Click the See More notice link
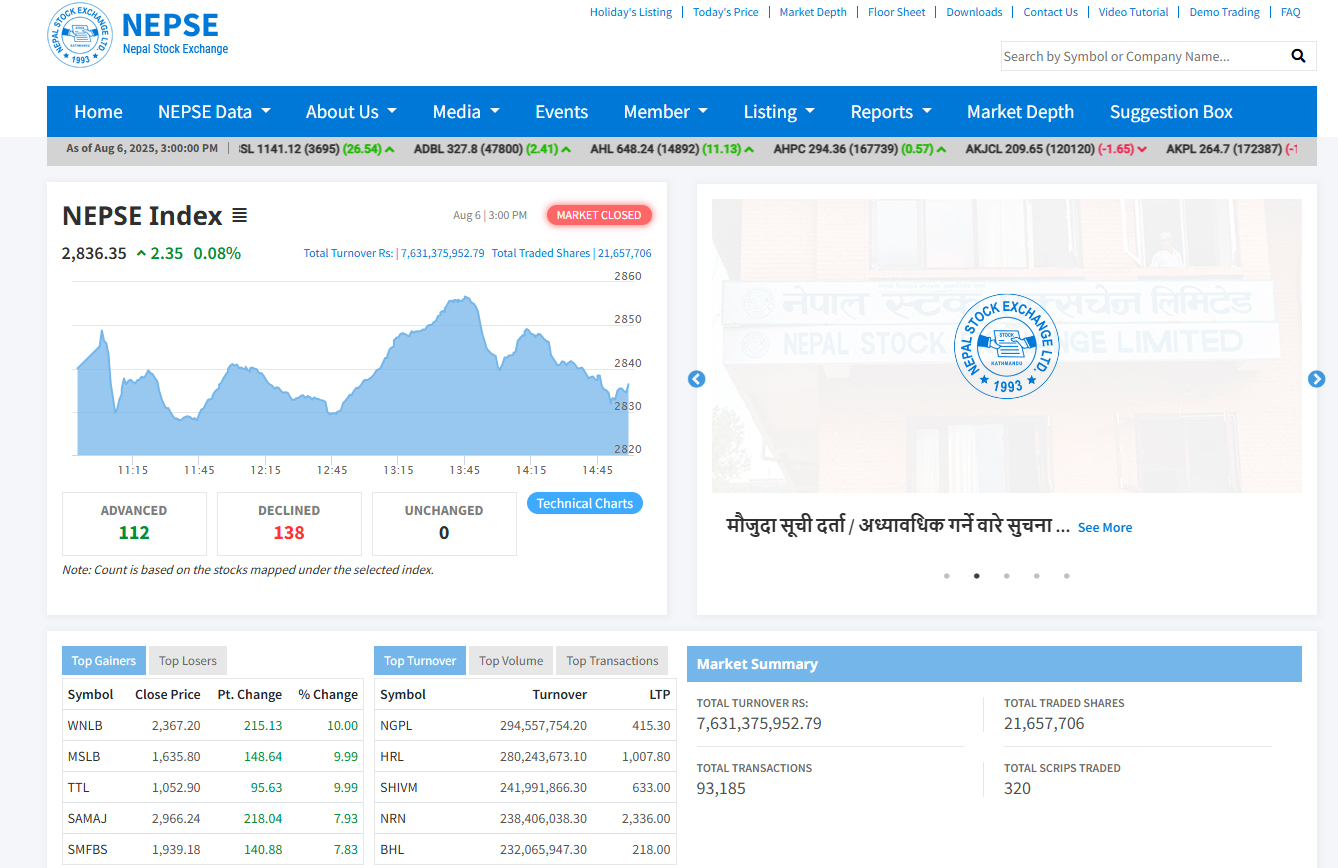The height and width of the screenshot is (868, 1338). 1104,527
